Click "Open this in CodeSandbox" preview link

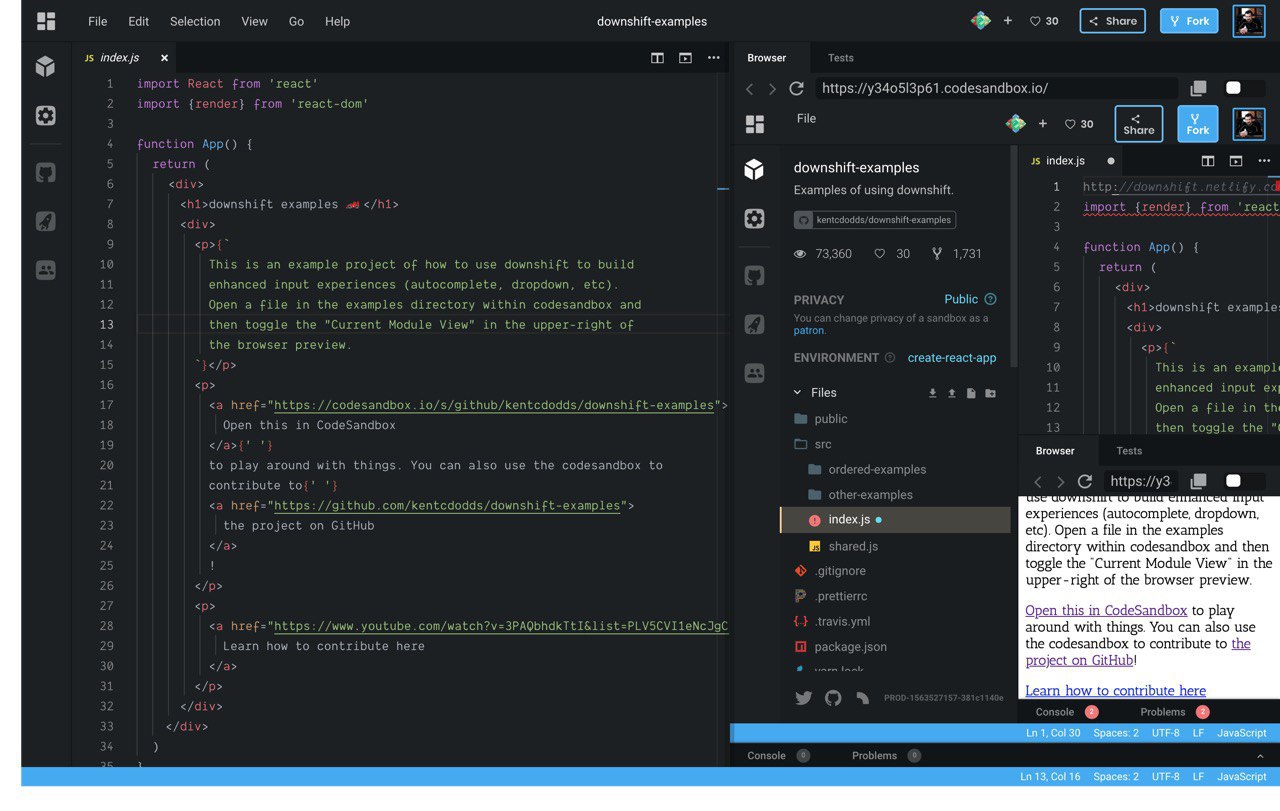[1106, 610]
